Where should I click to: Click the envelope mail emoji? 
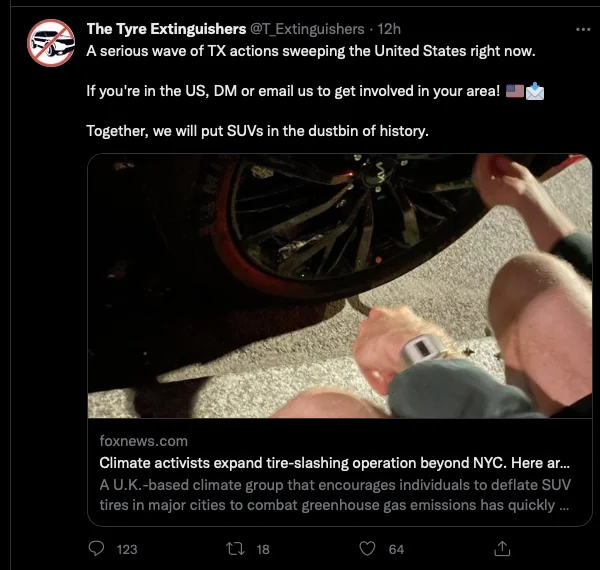pos(535,91)
